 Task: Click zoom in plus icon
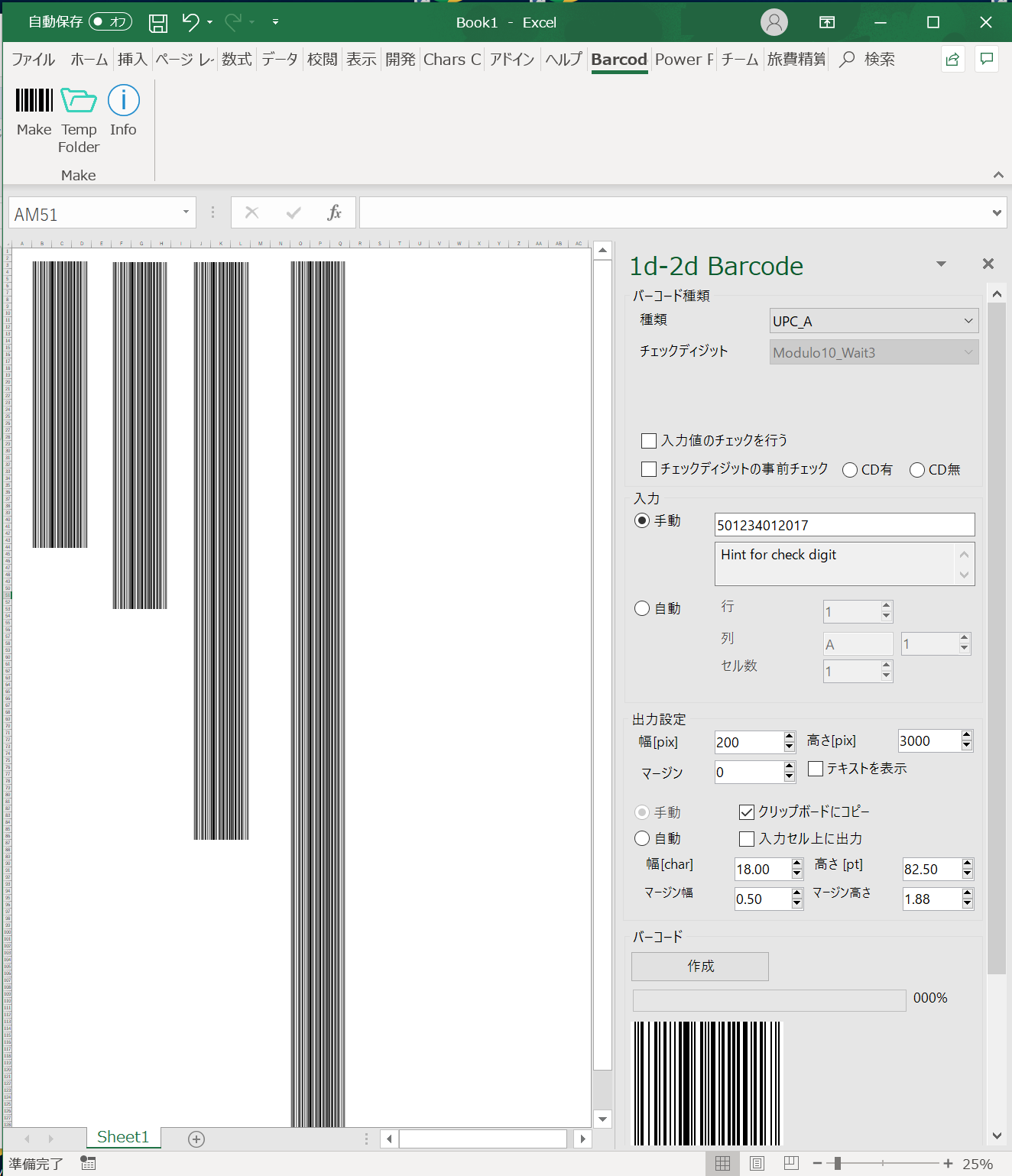(x=948, y=1163)
